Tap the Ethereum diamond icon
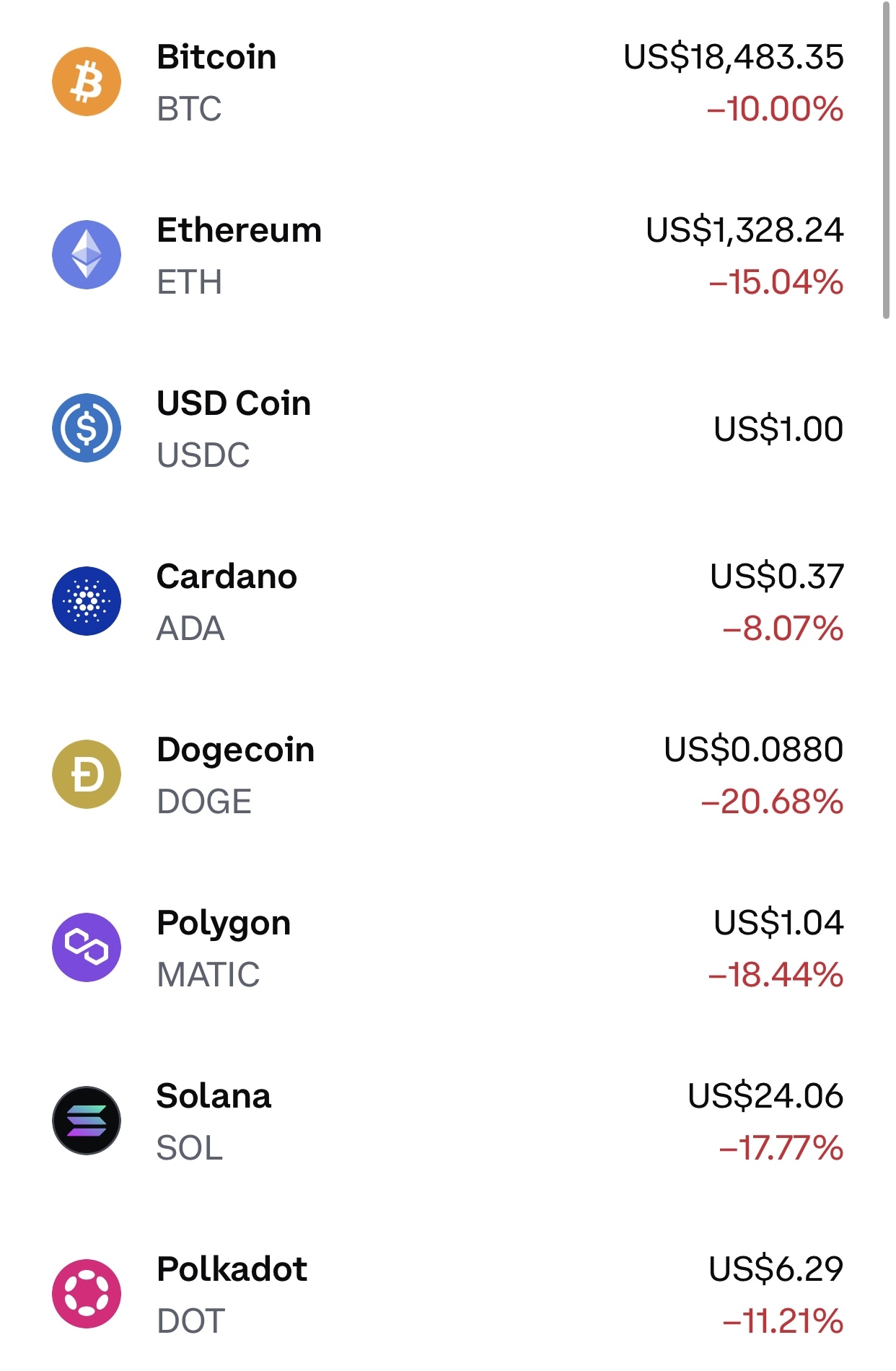Screen dimensions: 896x1371 click(87, 255)
